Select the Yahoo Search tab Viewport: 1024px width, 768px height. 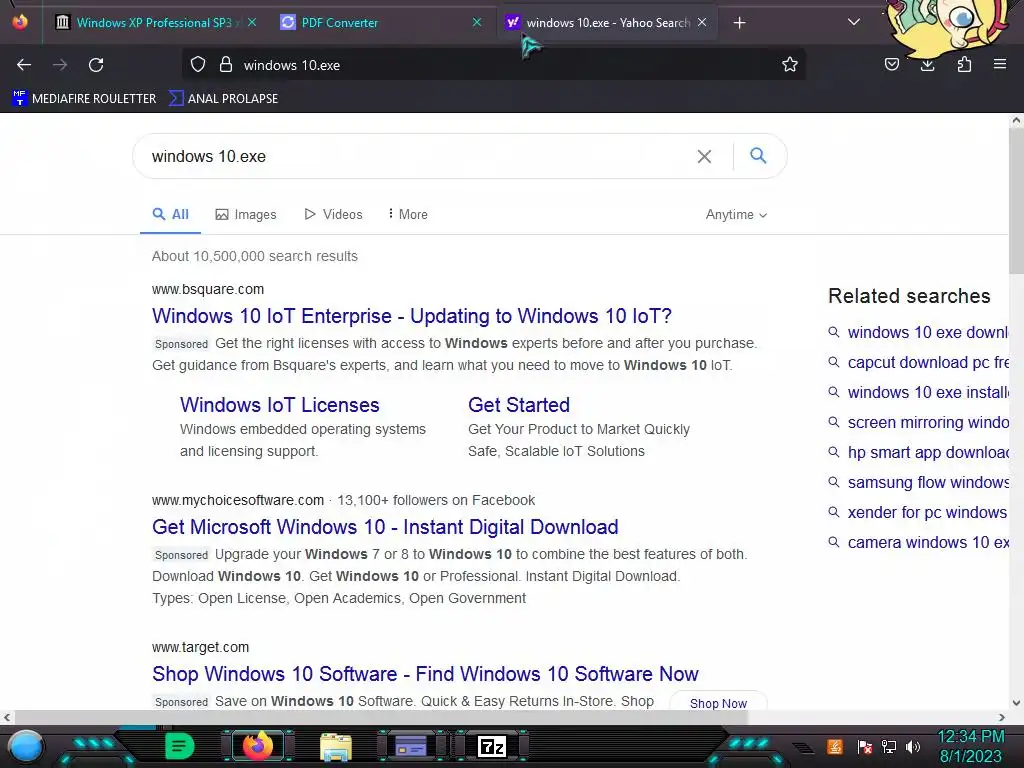coord(607,23)
